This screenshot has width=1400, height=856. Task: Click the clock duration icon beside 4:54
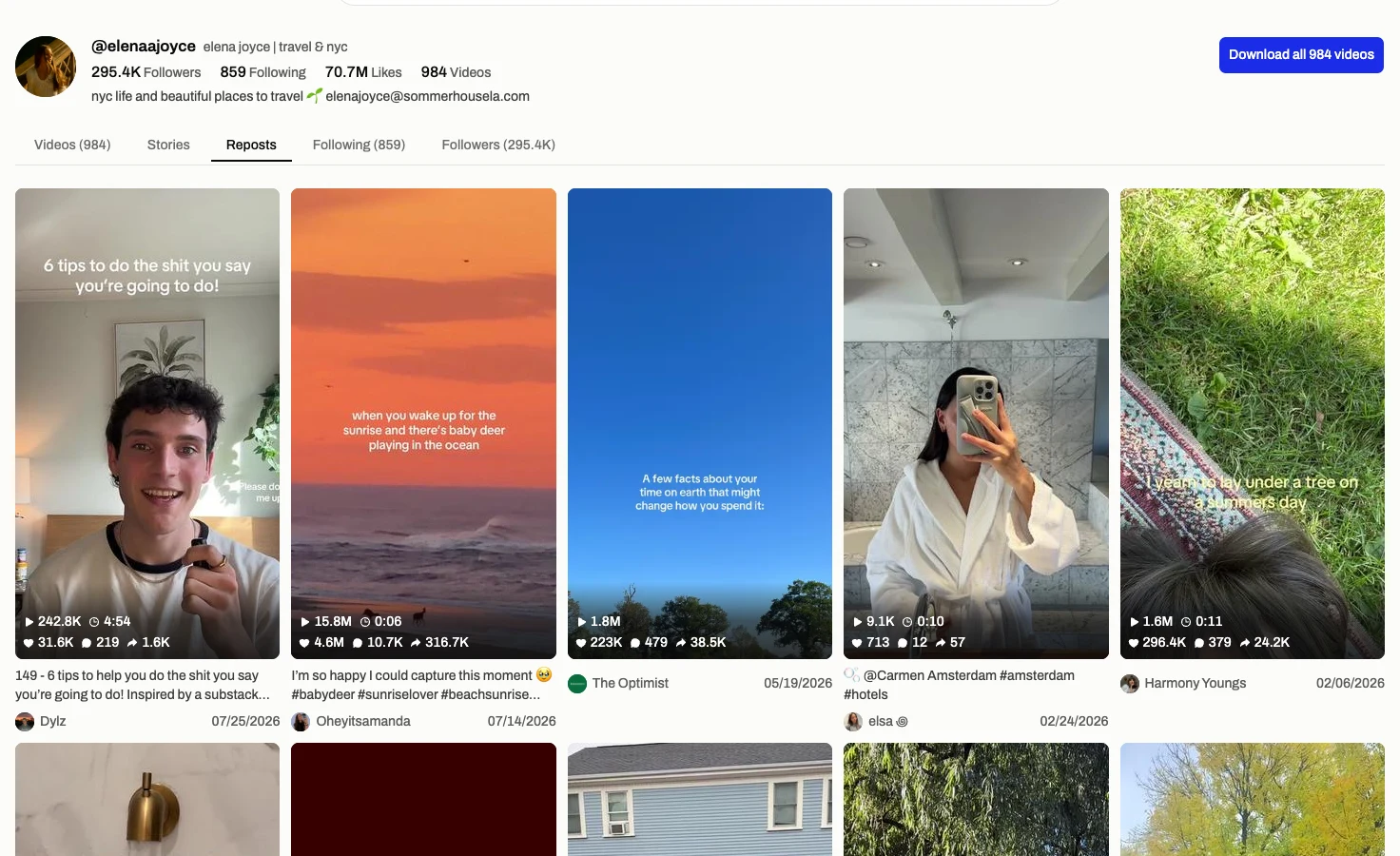(94, 622)
